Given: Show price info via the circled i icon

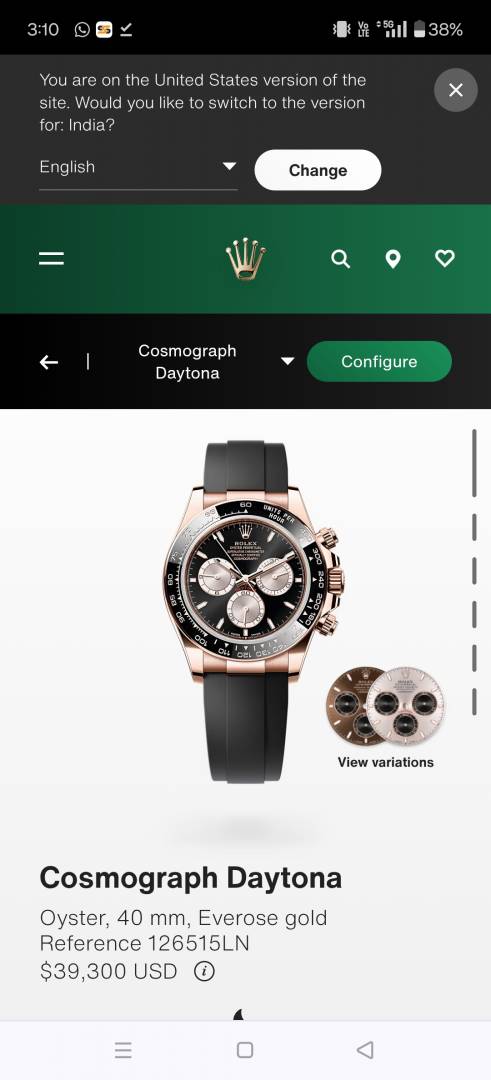Looking at the screenshot, I should 204,971.
